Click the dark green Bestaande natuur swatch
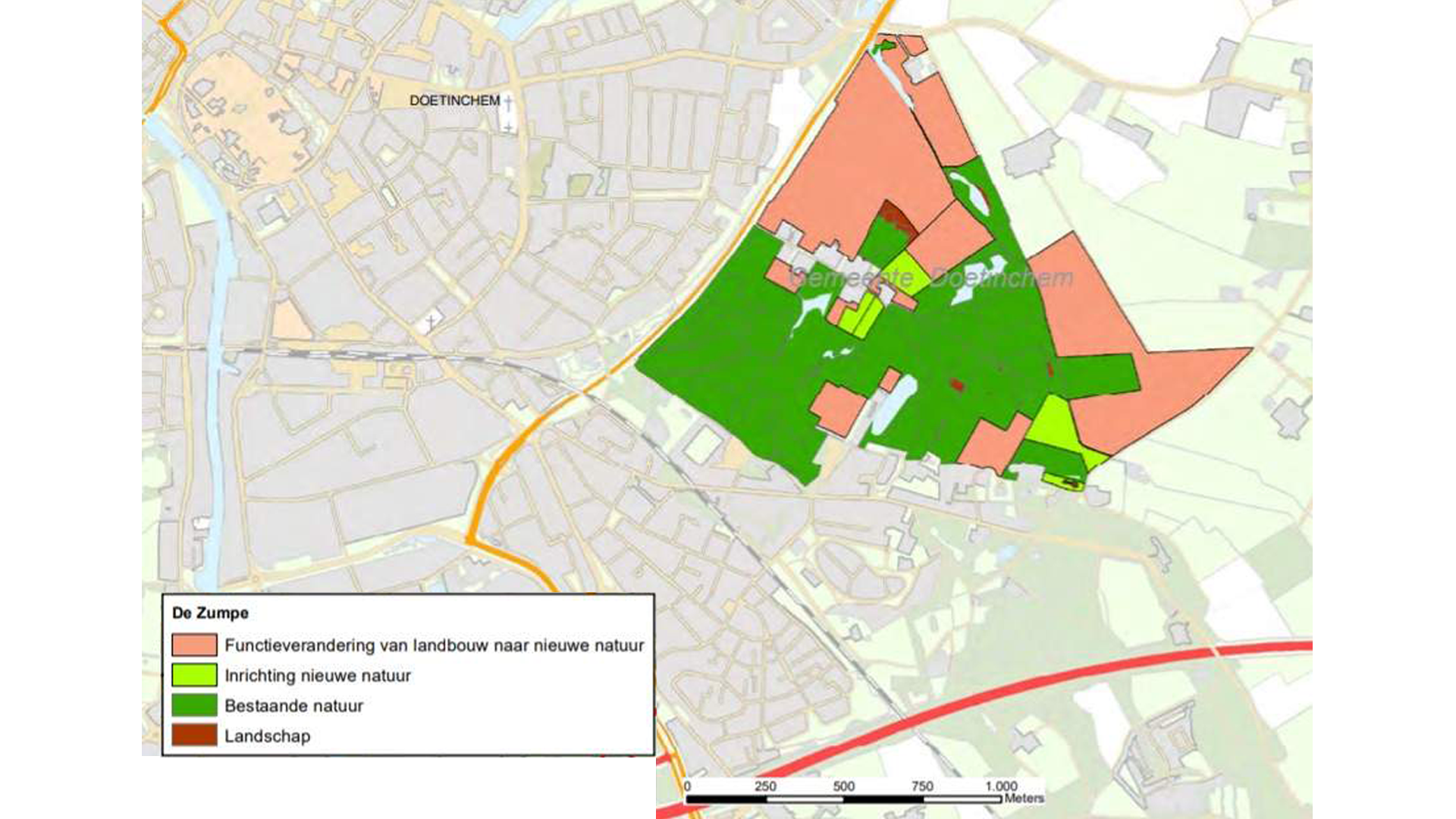 tap(194, 705)
